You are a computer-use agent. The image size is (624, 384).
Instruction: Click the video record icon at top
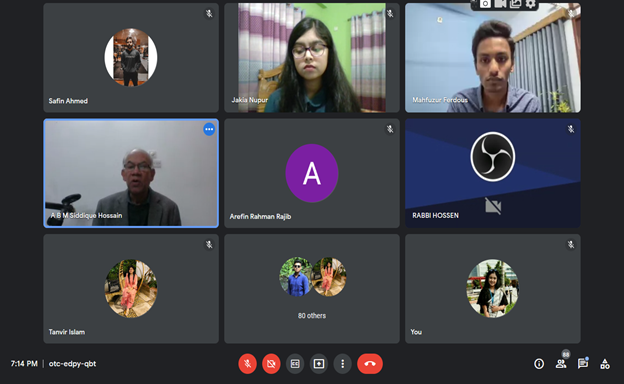point(500,4)
